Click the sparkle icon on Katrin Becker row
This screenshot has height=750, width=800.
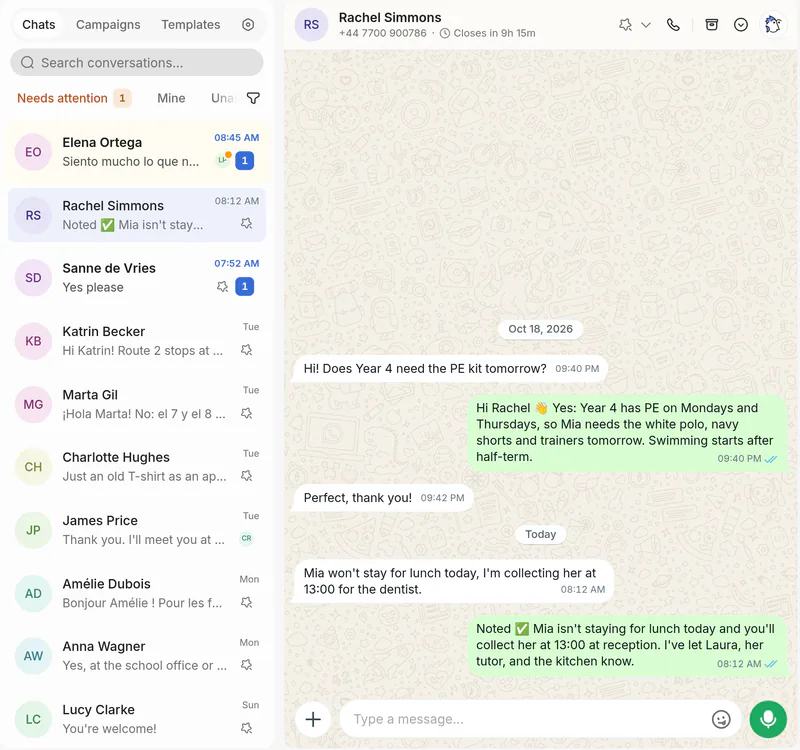(x=247, y=350)
